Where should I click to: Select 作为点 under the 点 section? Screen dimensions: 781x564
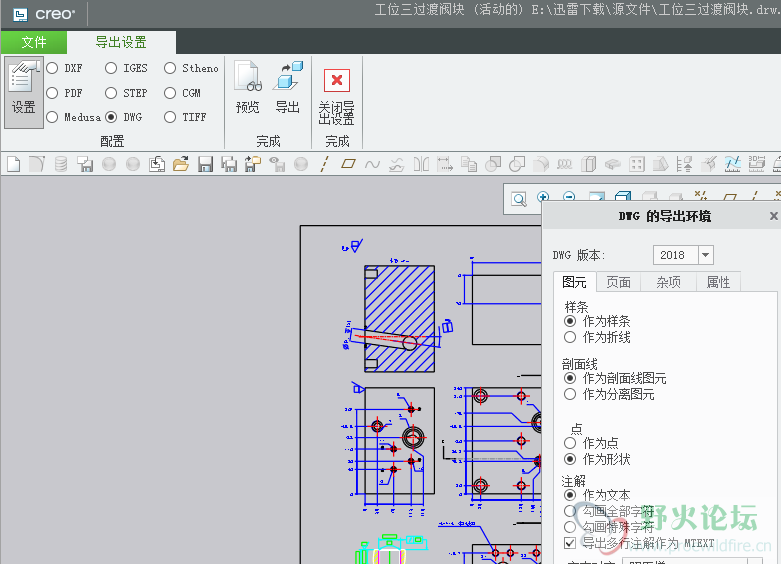pos(570,443)
